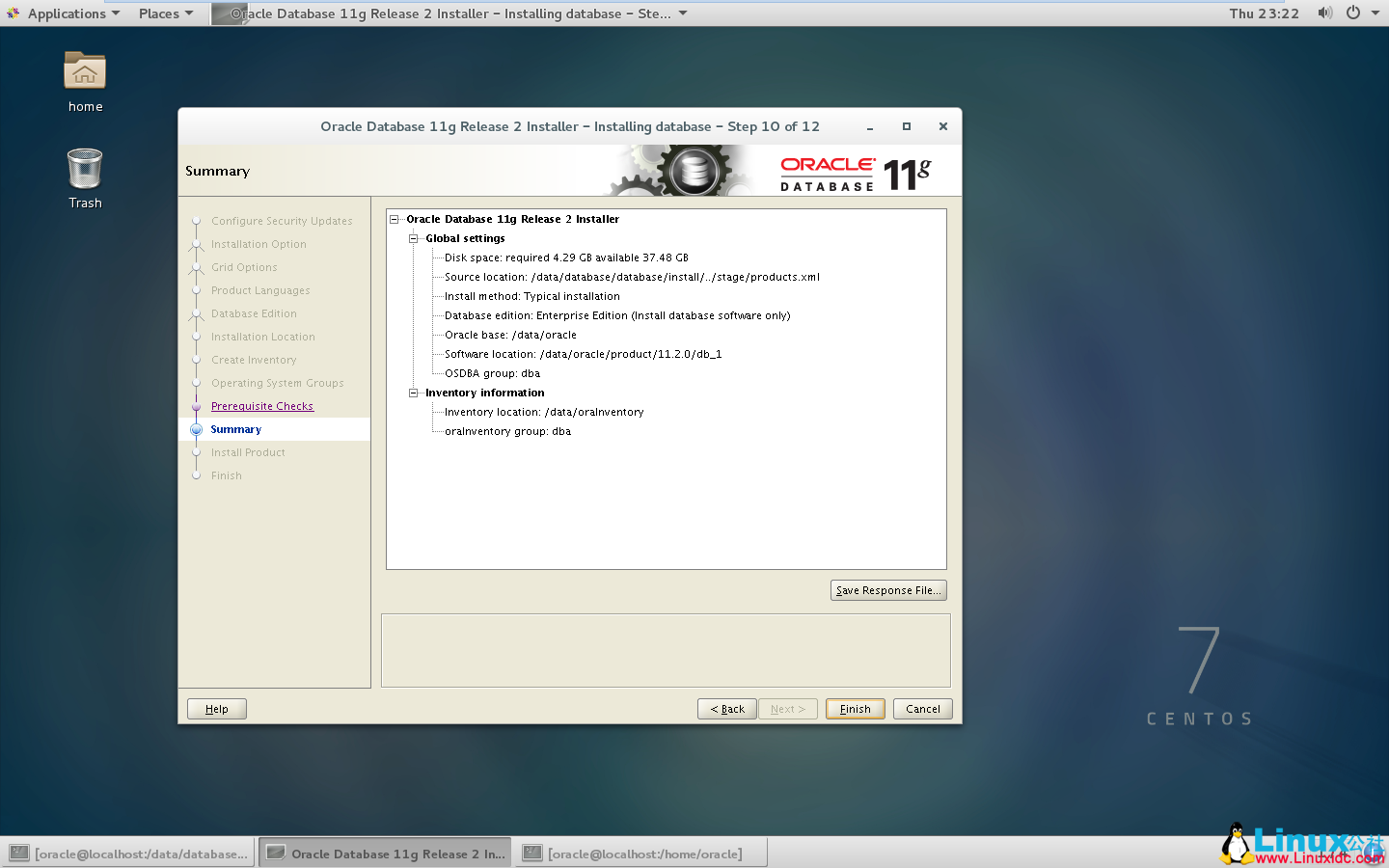Click the Finish button to start installation
1389x868 pixels.
855,709
